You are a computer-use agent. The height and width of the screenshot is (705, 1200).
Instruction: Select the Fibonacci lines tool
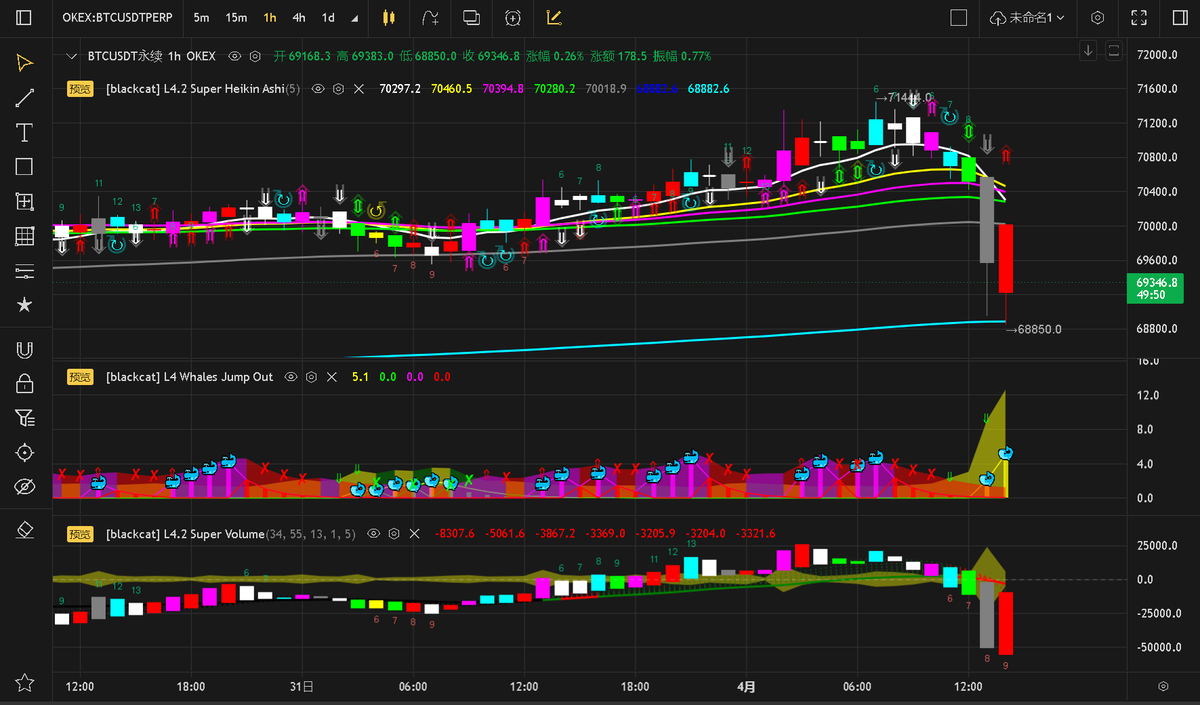pyautogui.click(x=25, y=271)
